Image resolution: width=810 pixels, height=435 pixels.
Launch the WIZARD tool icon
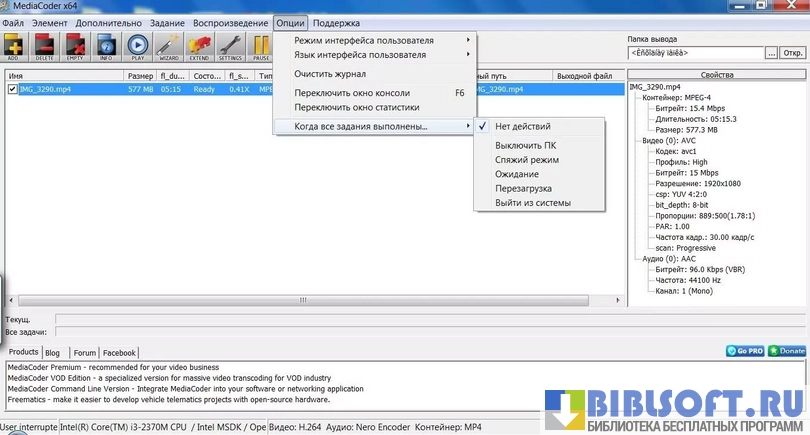(x=168, y=46)
